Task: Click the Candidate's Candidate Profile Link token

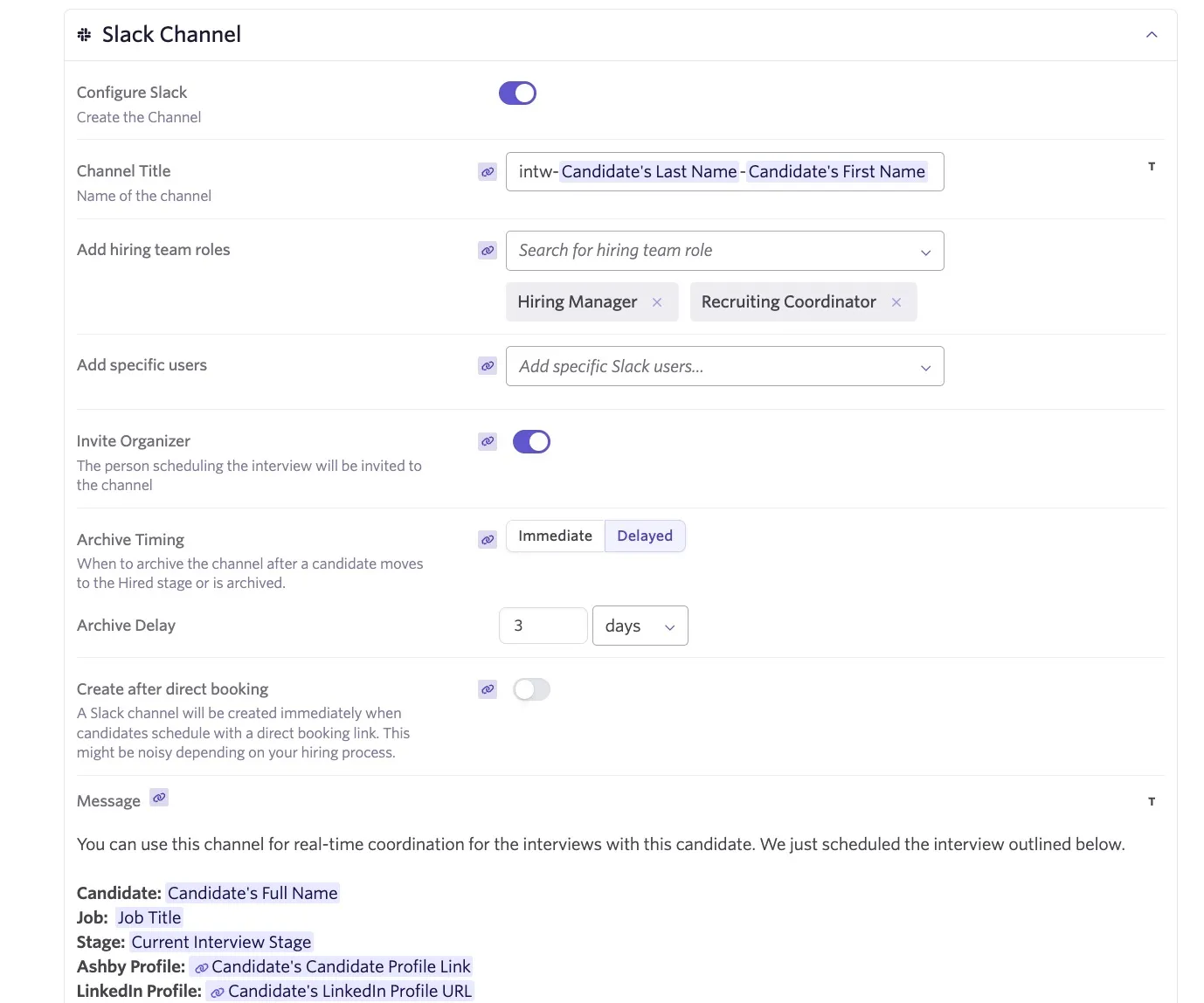Action: (x=332, y=966)
